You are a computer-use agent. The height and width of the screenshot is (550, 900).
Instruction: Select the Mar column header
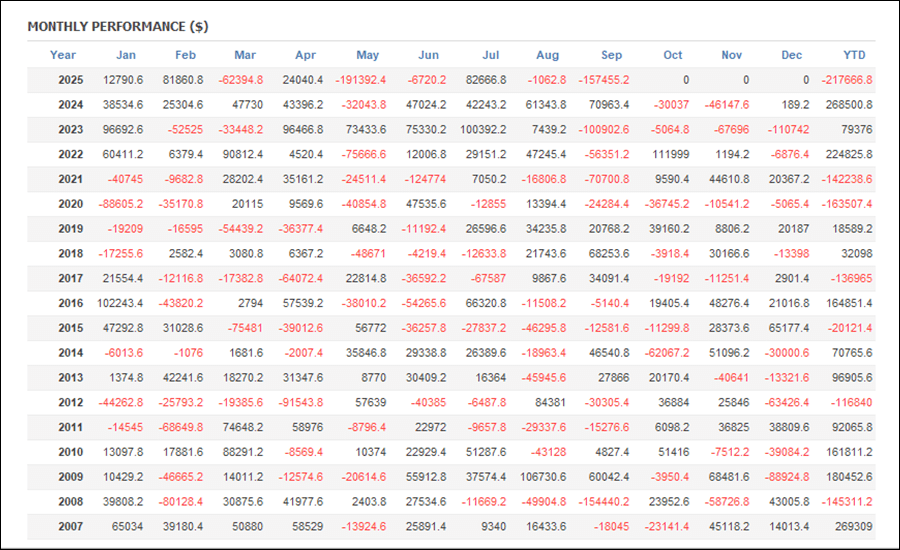click(x=245, y=55)
